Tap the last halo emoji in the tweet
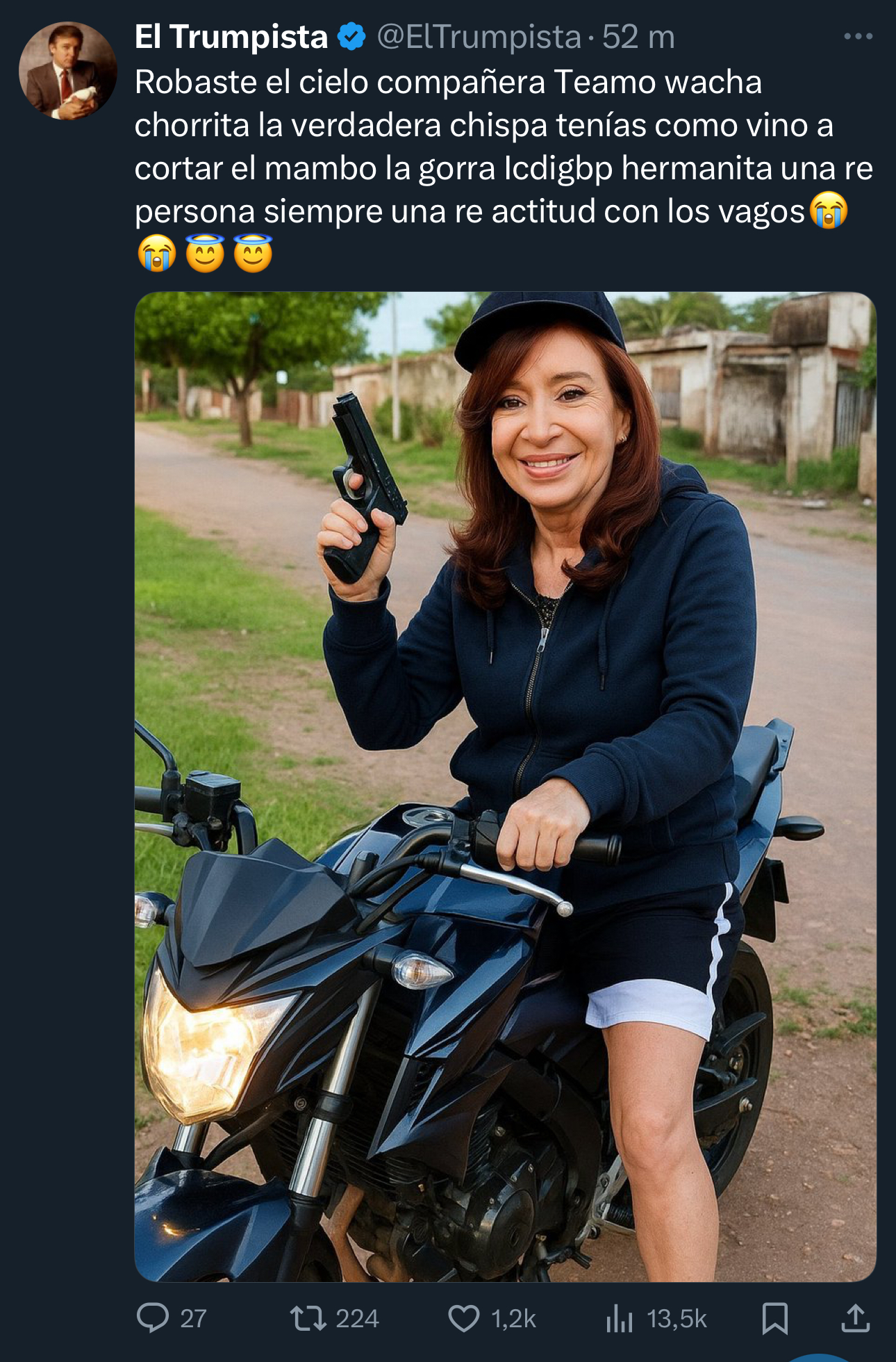 click(x=253, y=253)
